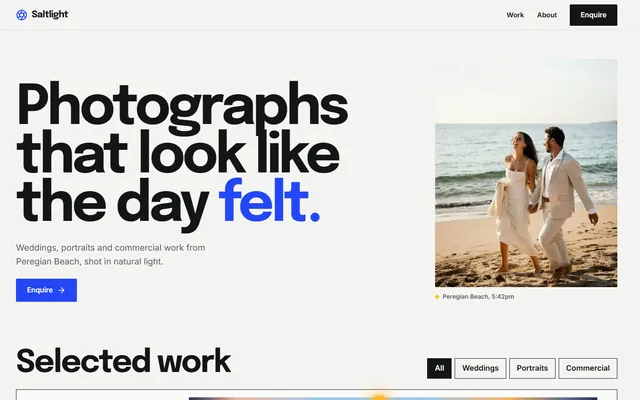Filter work by Portraits

pyautogui.click(x=532, y=368)
